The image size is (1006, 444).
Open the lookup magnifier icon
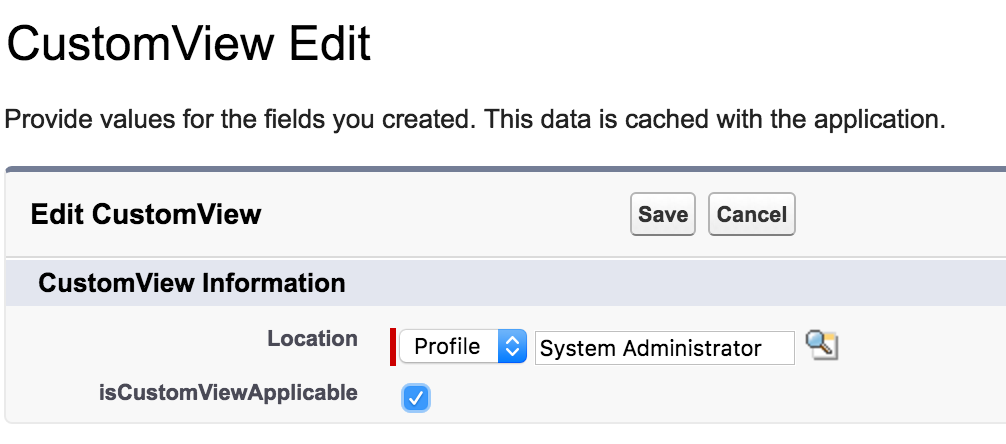(x=821, y=346)
